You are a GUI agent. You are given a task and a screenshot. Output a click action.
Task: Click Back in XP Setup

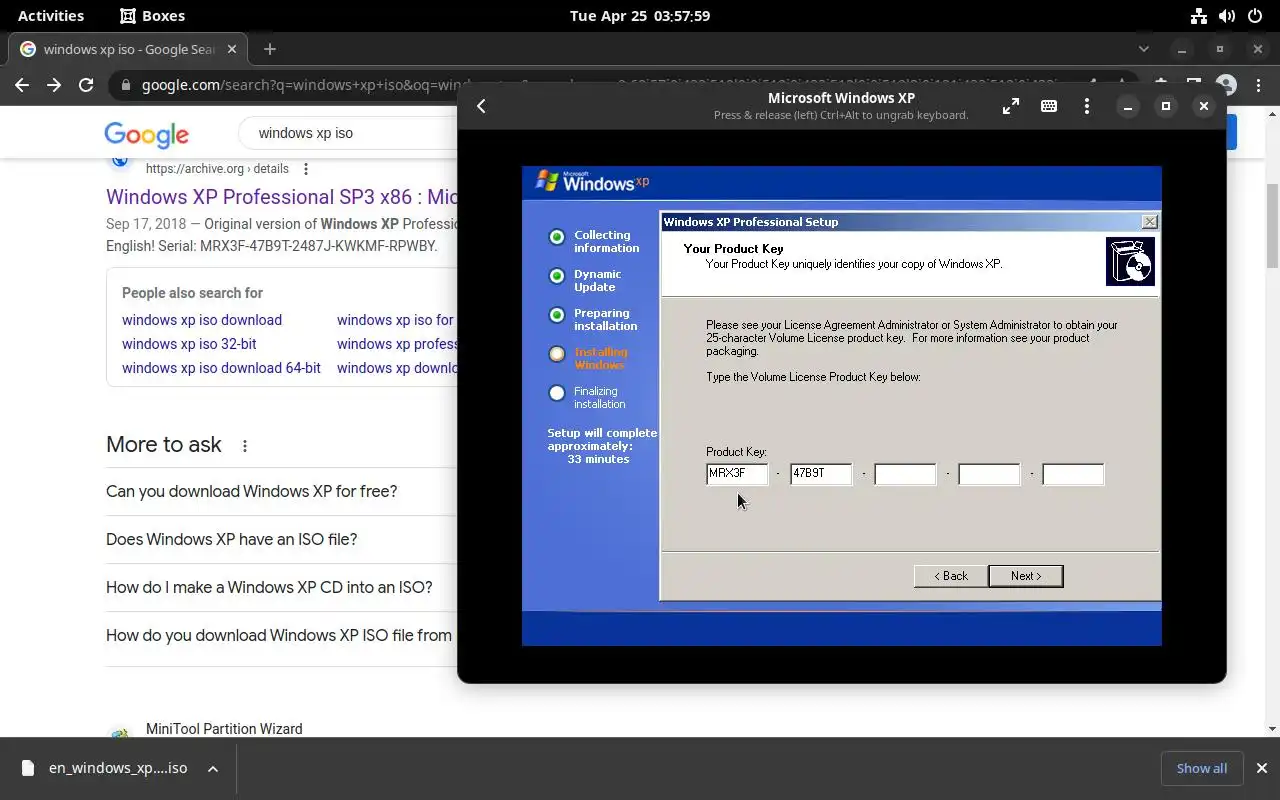pos(951,576)
